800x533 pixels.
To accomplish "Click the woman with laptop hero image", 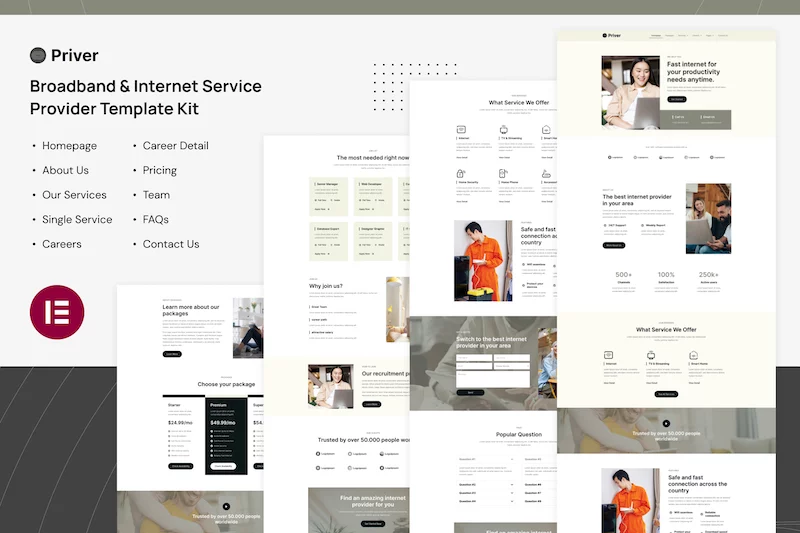I will coord(630,92).
